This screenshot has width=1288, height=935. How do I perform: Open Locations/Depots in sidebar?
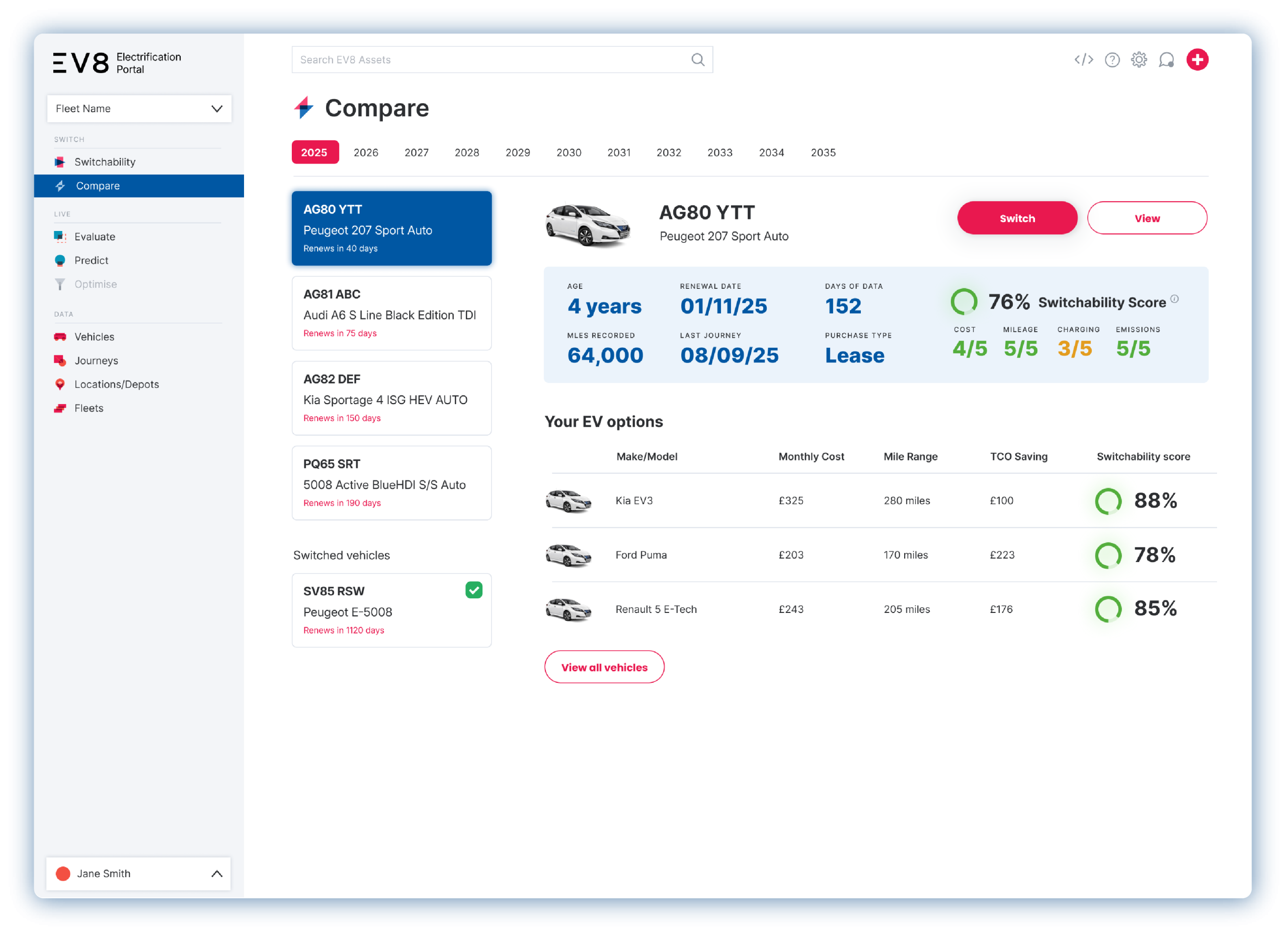coord(116,384)
